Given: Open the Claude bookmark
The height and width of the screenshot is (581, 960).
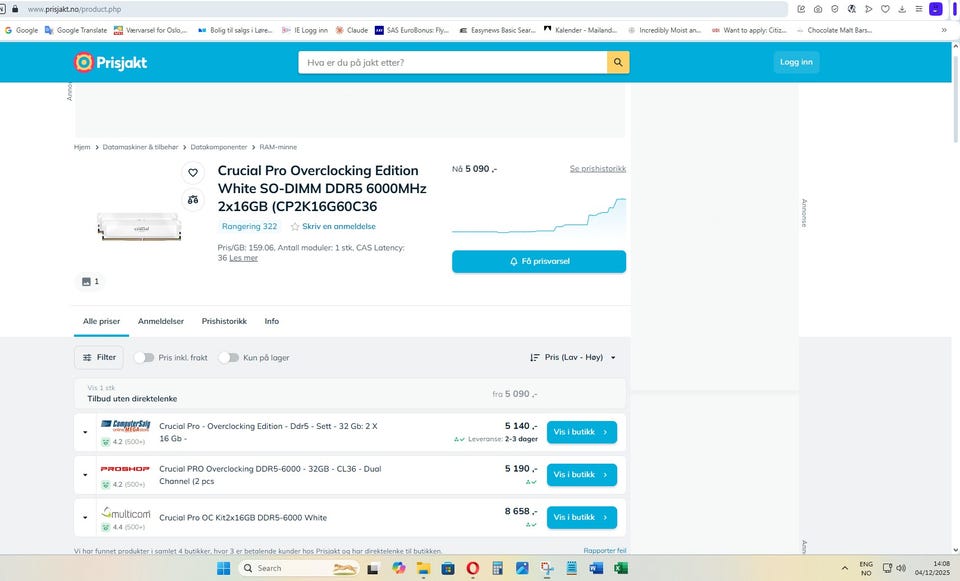Looking at the screenshot, I should pos(352,30).
